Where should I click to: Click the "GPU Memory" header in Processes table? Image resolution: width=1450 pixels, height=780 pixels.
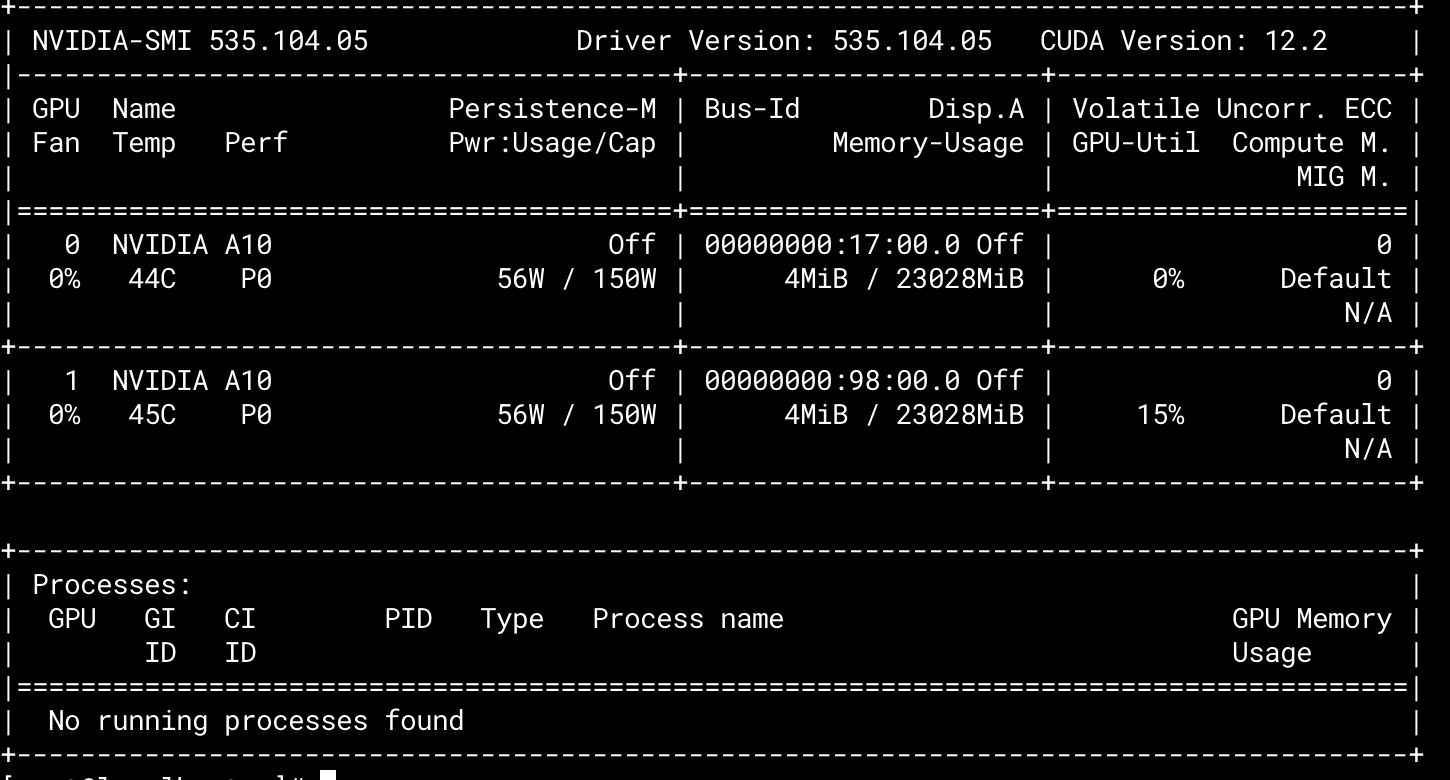(1312, 619)
